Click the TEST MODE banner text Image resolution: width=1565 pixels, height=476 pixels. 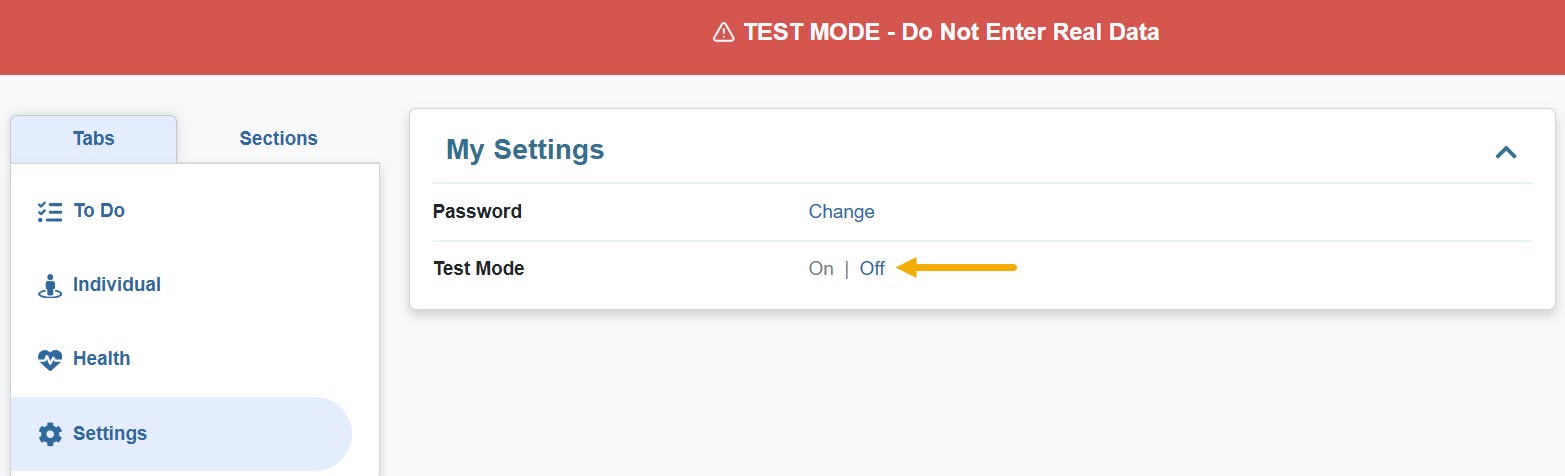[x=951, y=32]
